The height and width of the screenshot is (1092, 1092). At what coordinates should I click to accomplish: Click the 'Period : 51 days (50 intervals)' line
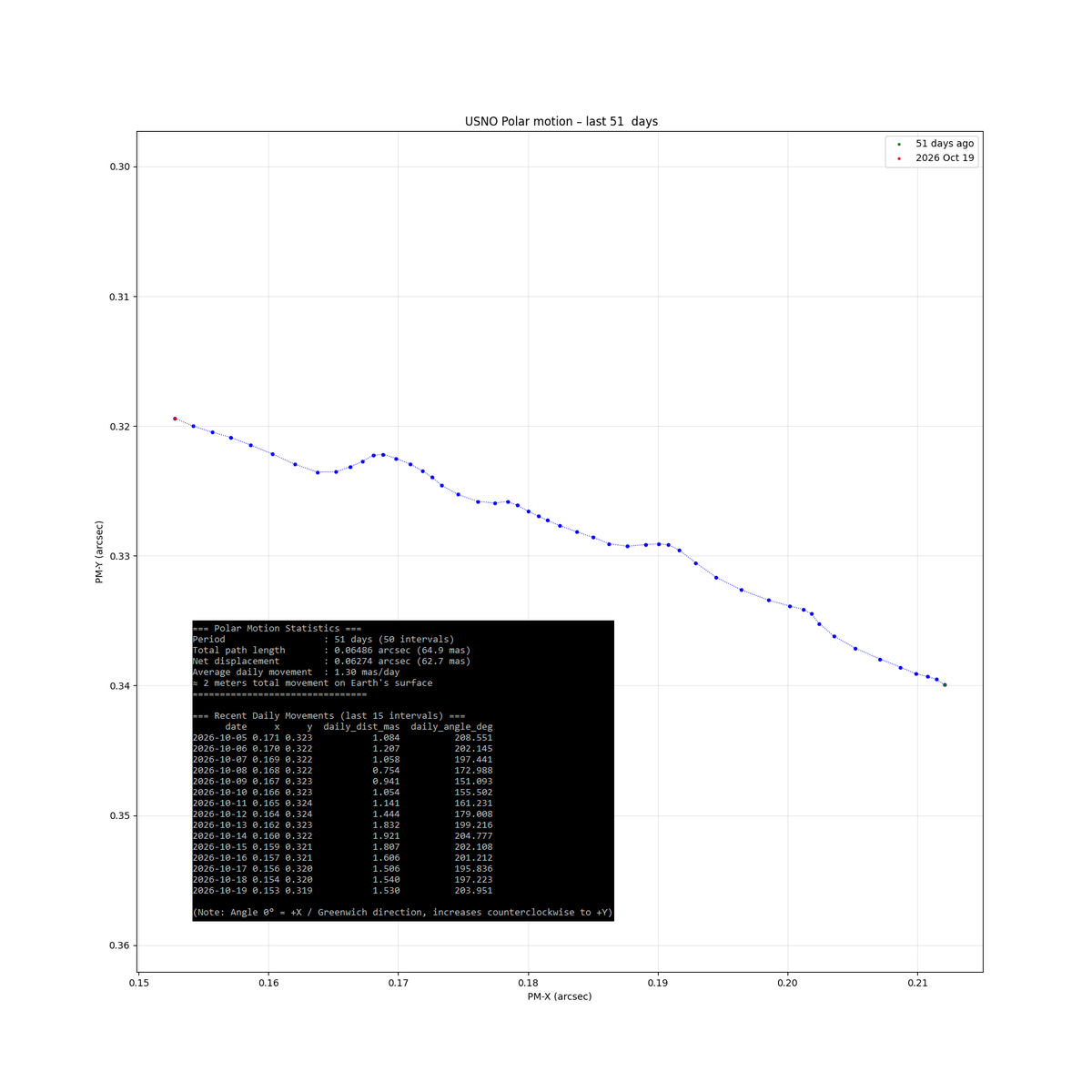323,639
